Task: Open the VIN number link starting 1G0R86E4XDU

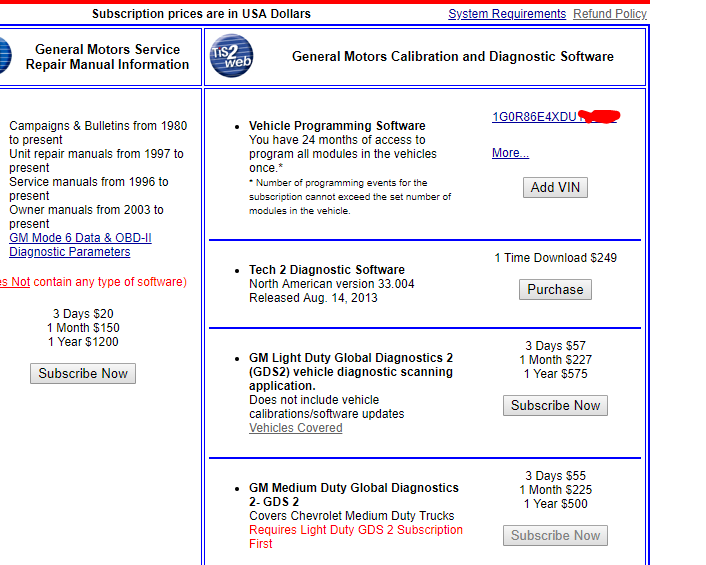Action: coord(535,117)
